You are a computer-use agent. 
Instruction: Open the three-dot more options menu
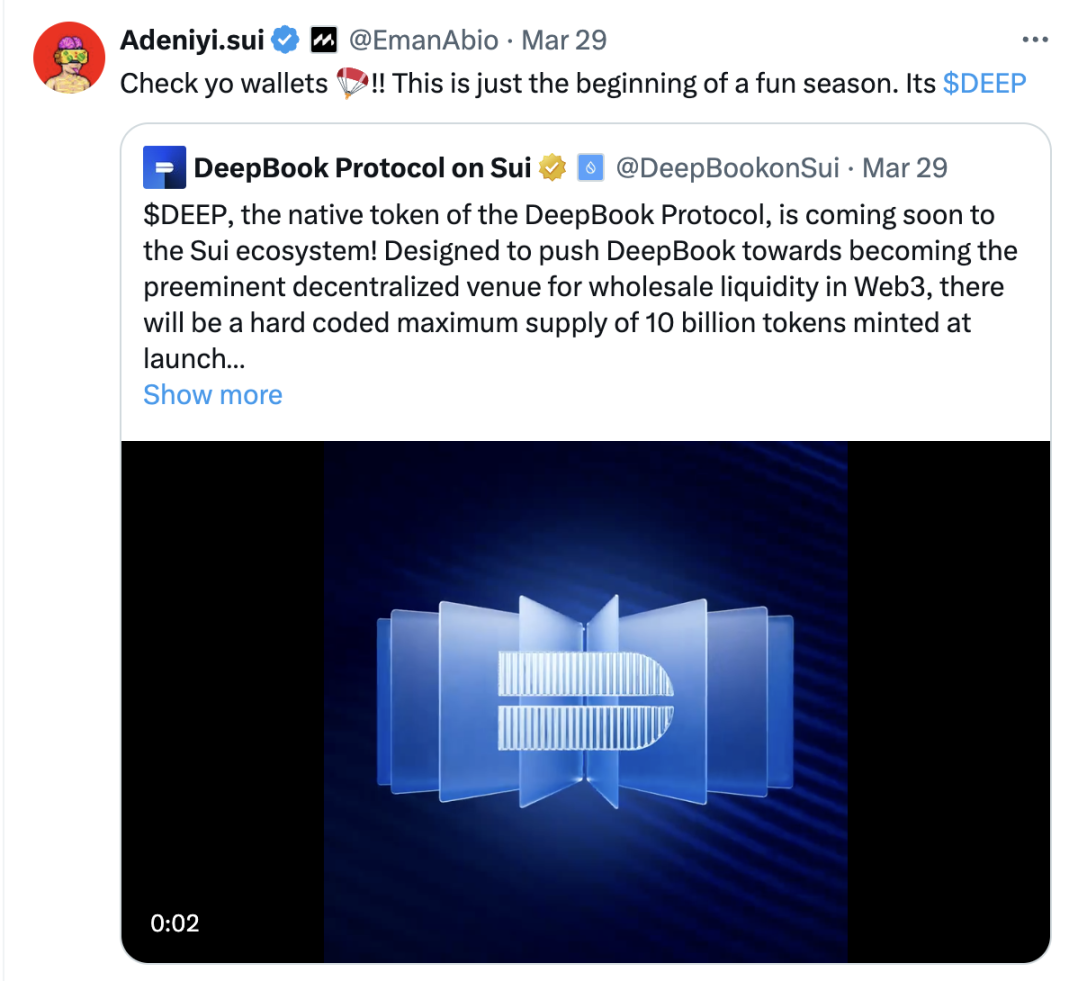[1034, 41]
